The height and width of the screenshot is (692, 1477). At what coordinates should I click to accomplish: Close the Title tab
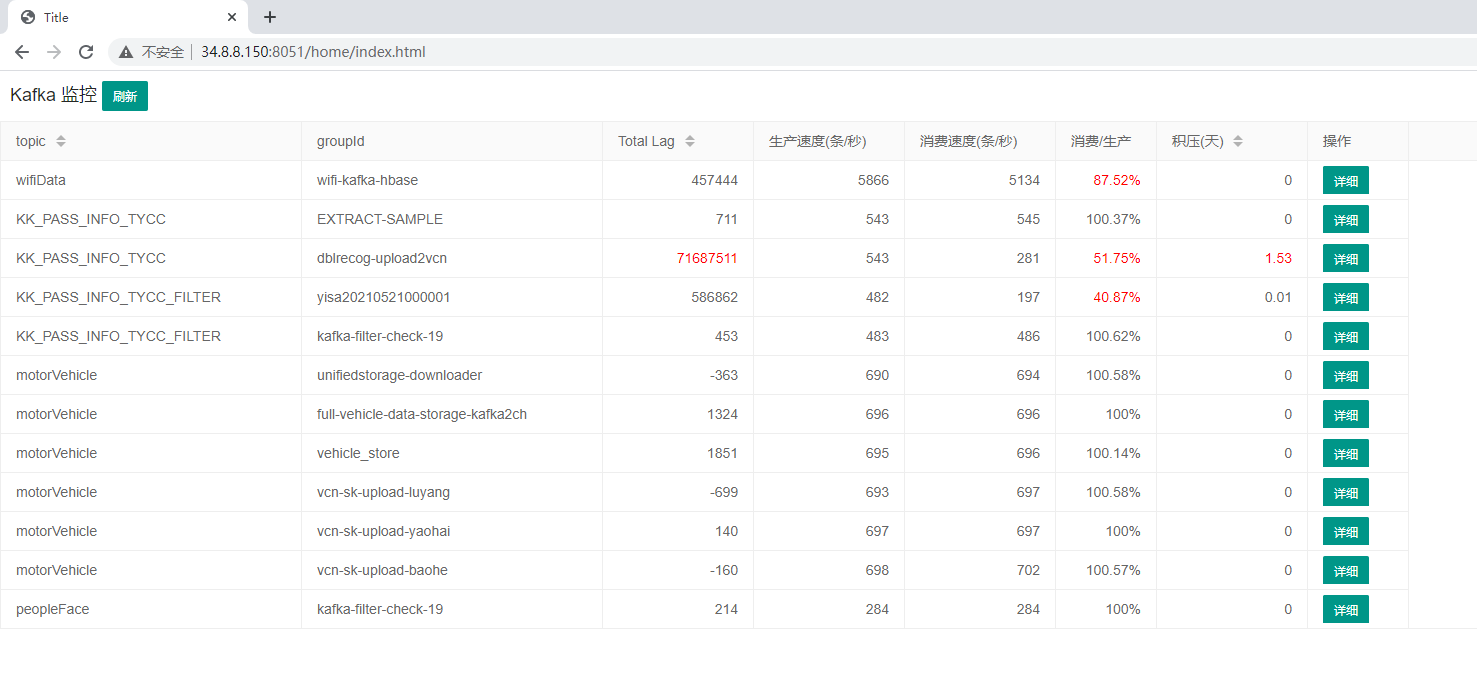click(232, 17)
